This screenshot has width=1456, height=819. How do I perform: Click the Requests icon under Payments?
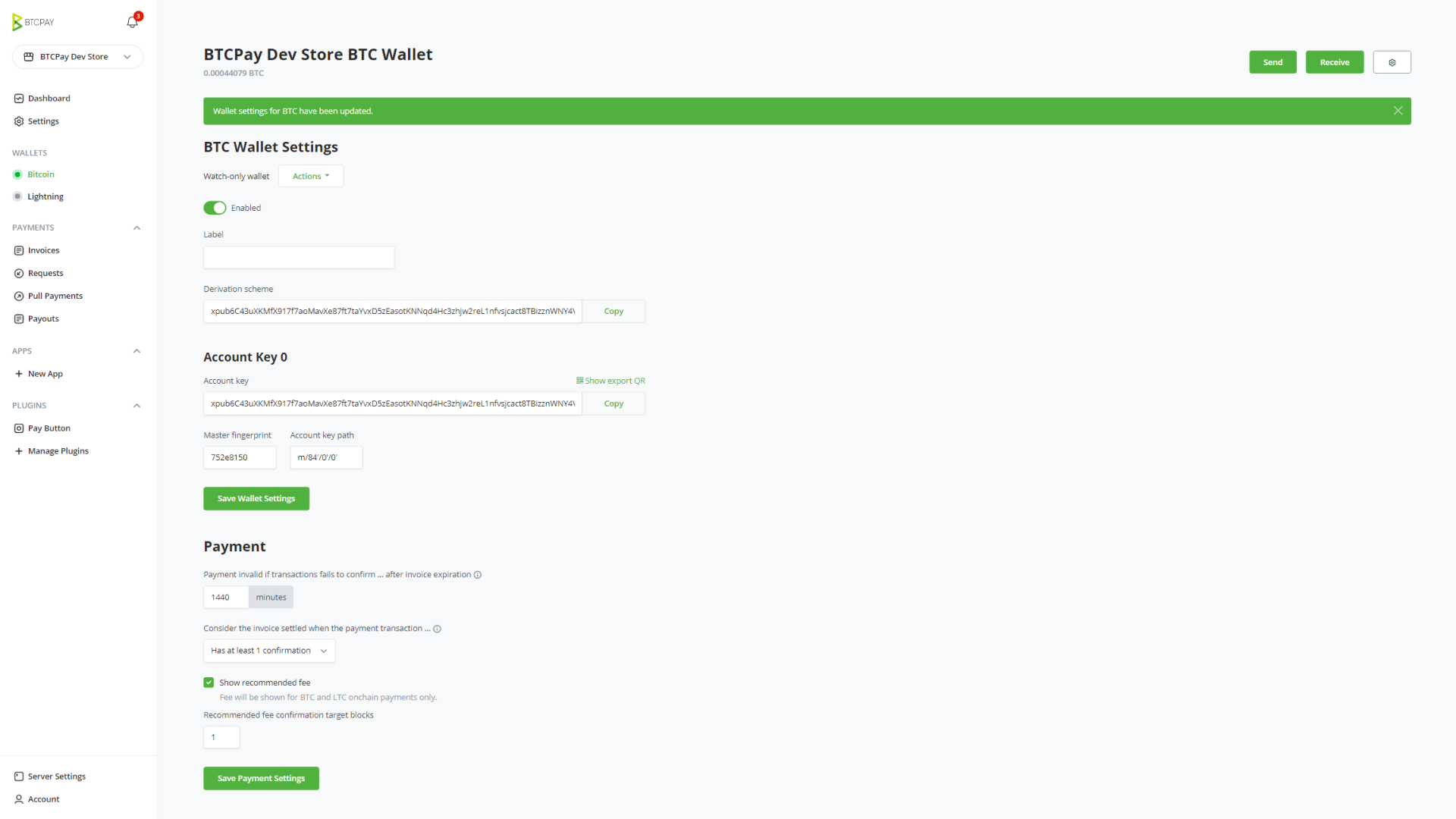pos(19,273)
